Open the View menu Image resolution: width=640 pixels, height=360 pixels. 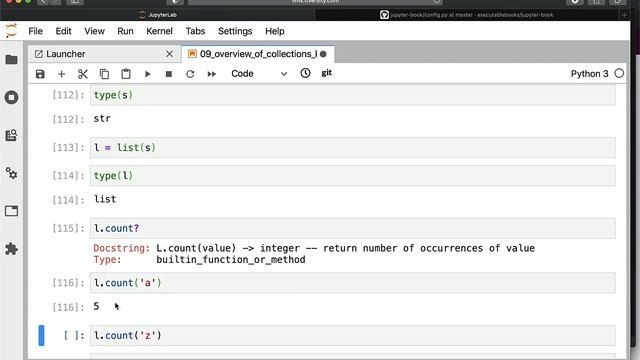[x=94, y=31]
